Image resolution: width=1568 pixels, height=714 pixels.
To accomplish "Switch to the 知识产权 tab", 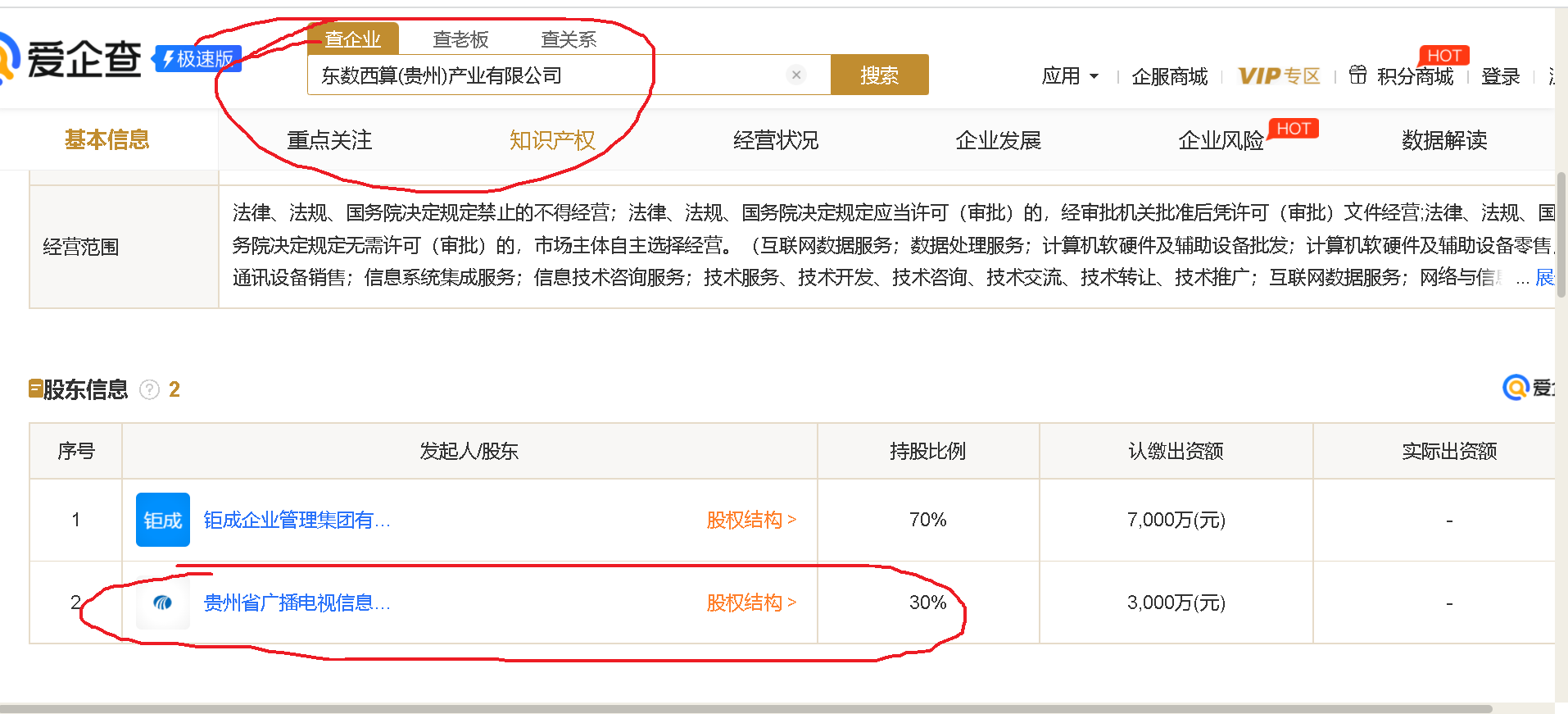I will point(552,140).
